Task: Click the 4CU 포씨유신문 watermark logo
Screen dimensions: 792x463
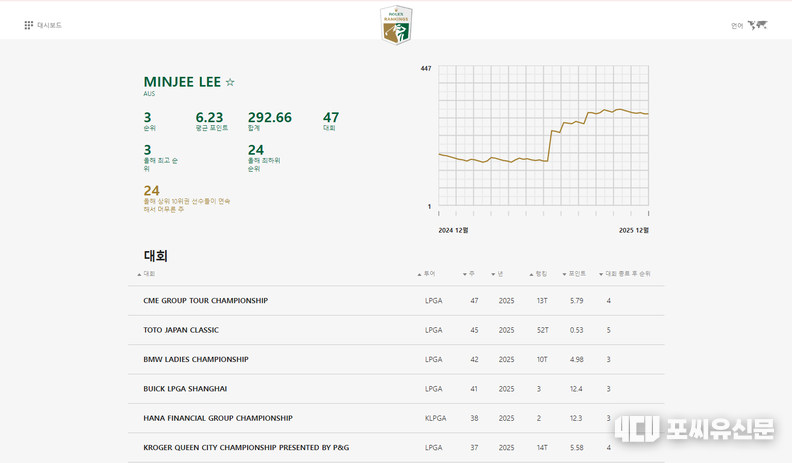Action: coord(694,429)
